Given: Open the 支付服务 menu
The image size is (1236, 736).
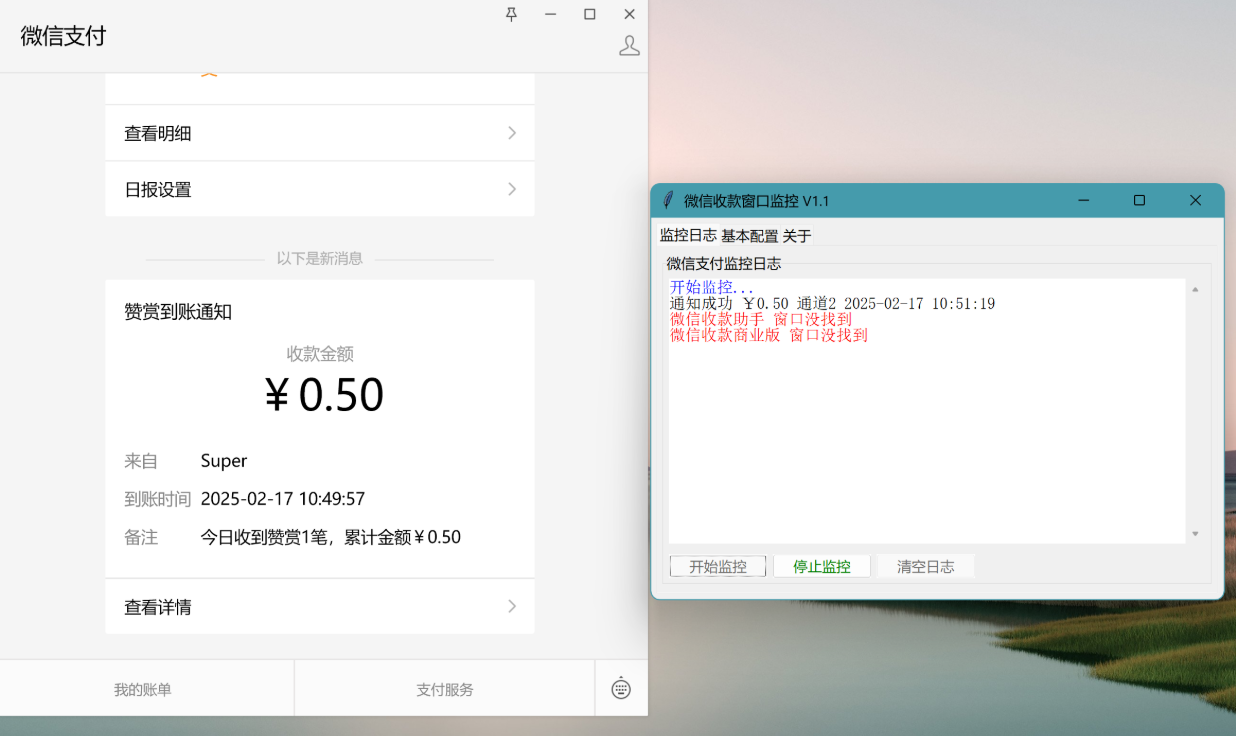Looking at the screenshot, I should pyautogui.click(x=445, y=689).
